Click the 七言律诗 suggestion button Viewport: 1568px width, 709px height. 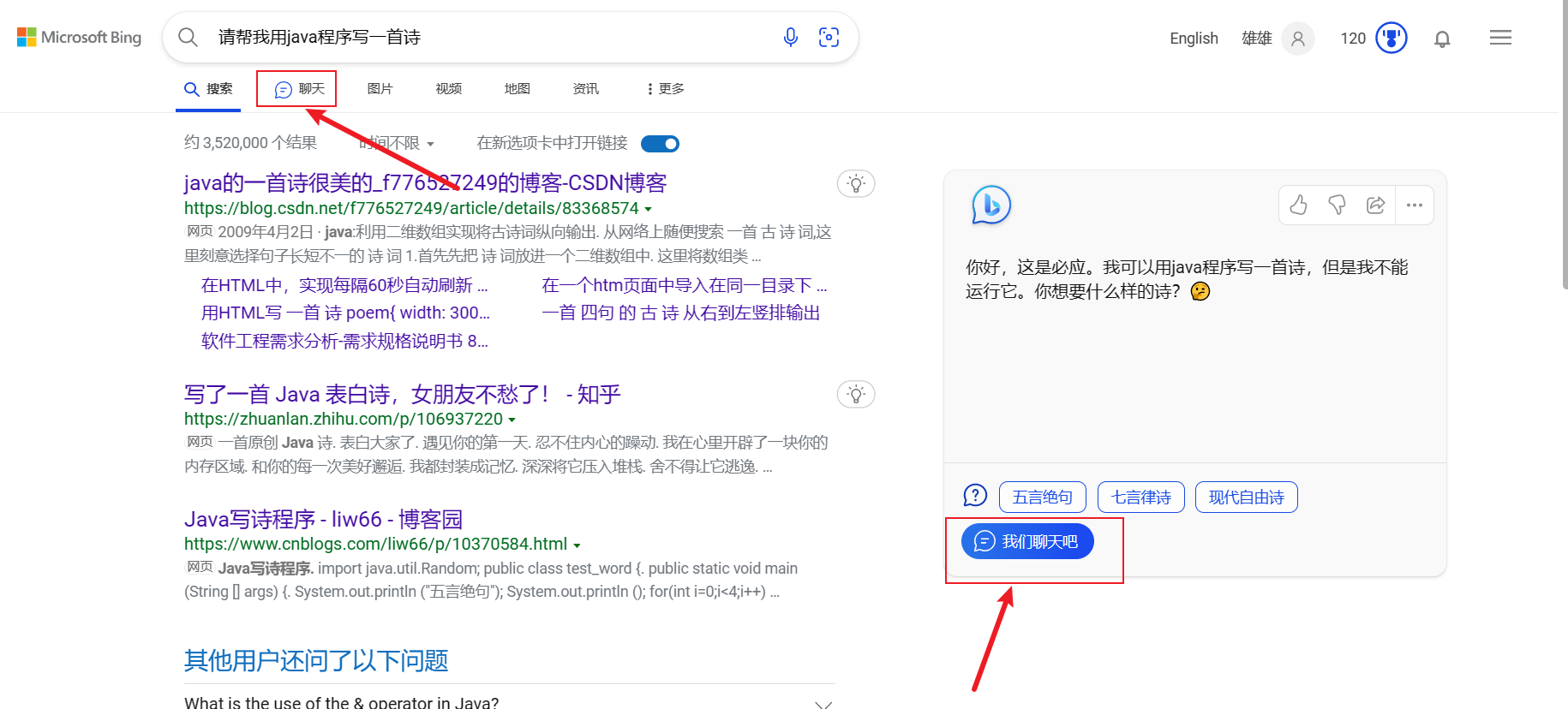coord(1141,497)
